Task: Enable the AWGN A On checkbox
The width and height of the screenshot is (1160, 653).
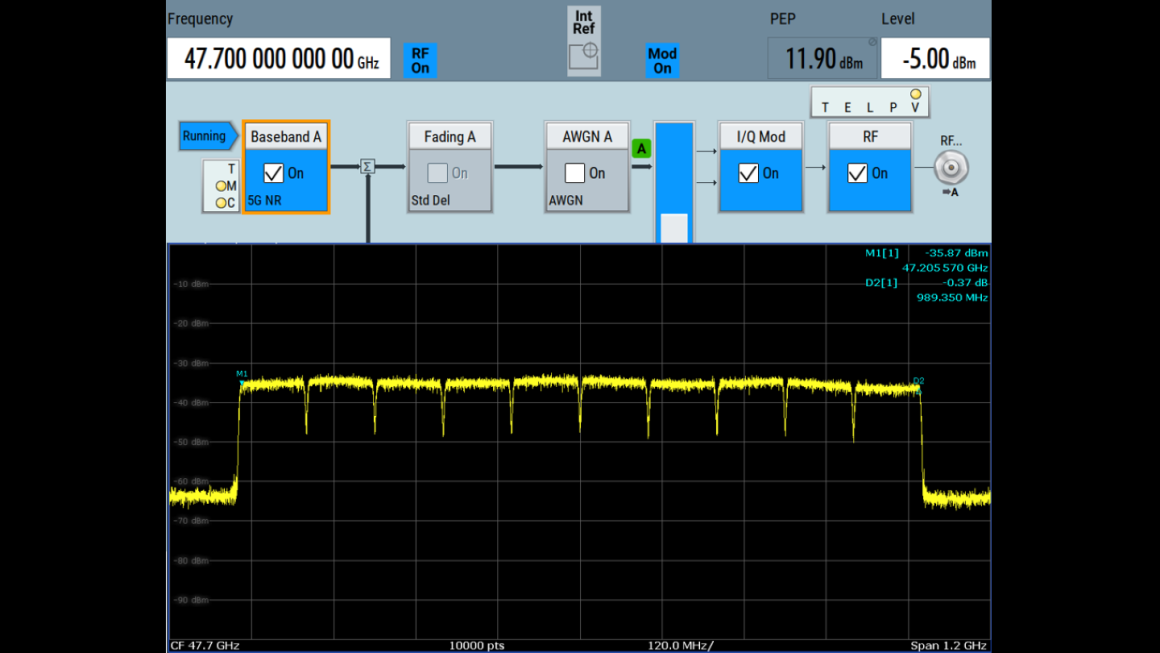Action: [575, 172]
